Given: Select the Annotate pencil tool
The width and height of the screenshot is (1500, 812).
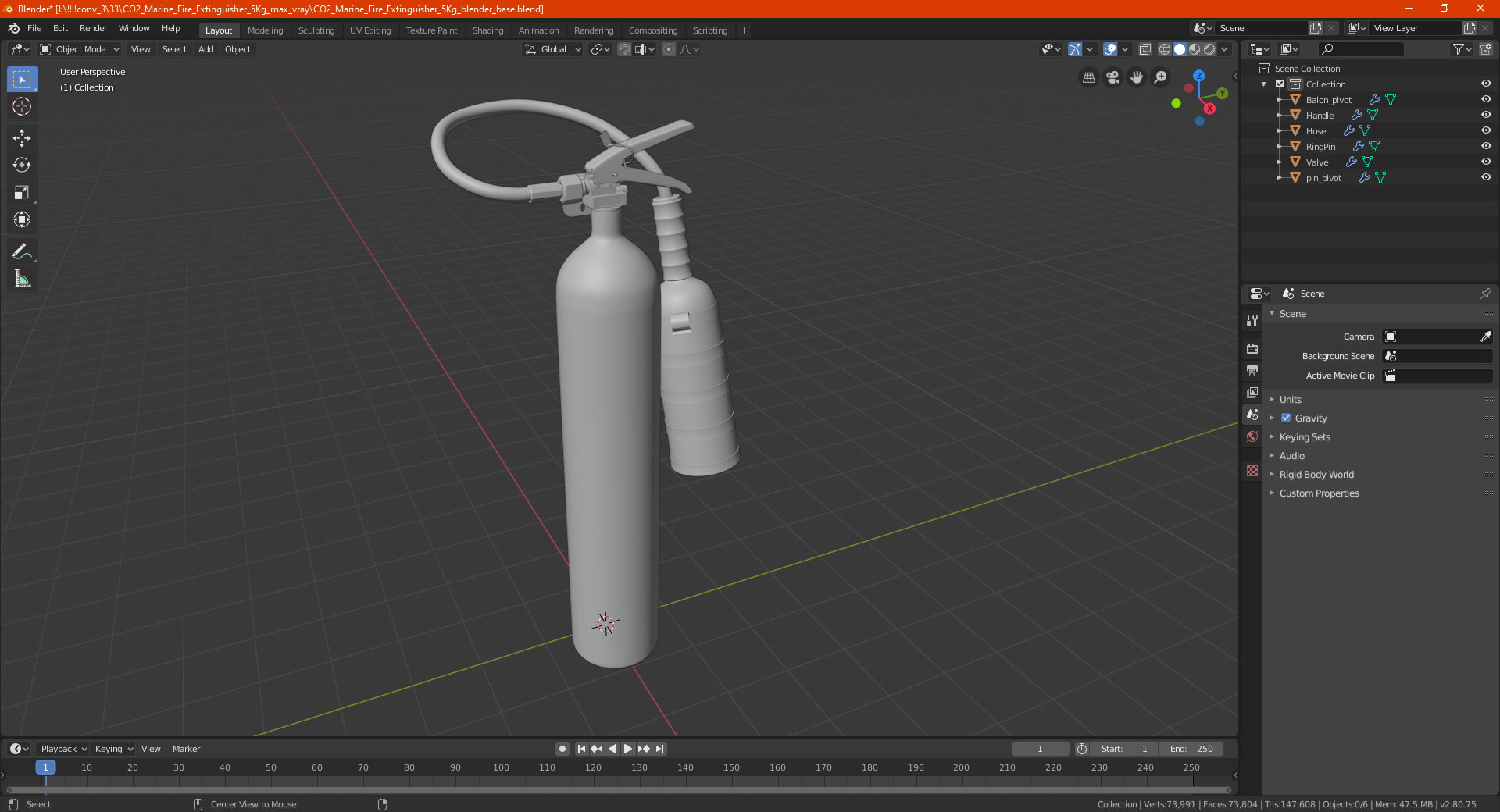Looking at the screenshot, I should click(x=22, y=251).
